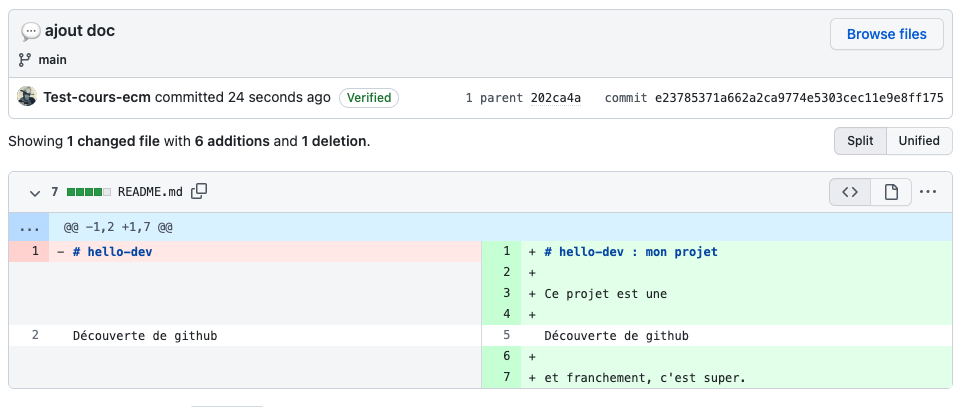Open parent commit 202ca4a
The image size is (970, 407).
pos(555,98)
